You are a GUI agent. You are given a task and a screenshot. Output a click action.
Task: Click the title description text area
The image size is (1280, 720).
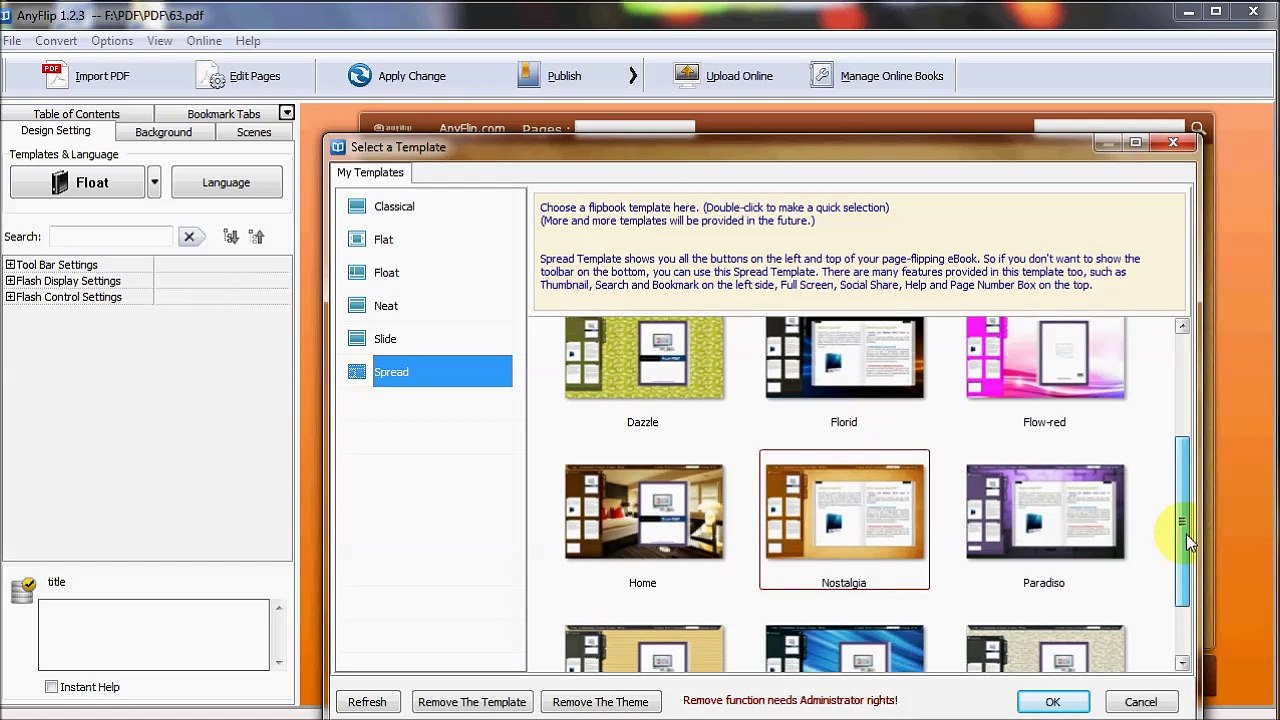tap(154, 635)
